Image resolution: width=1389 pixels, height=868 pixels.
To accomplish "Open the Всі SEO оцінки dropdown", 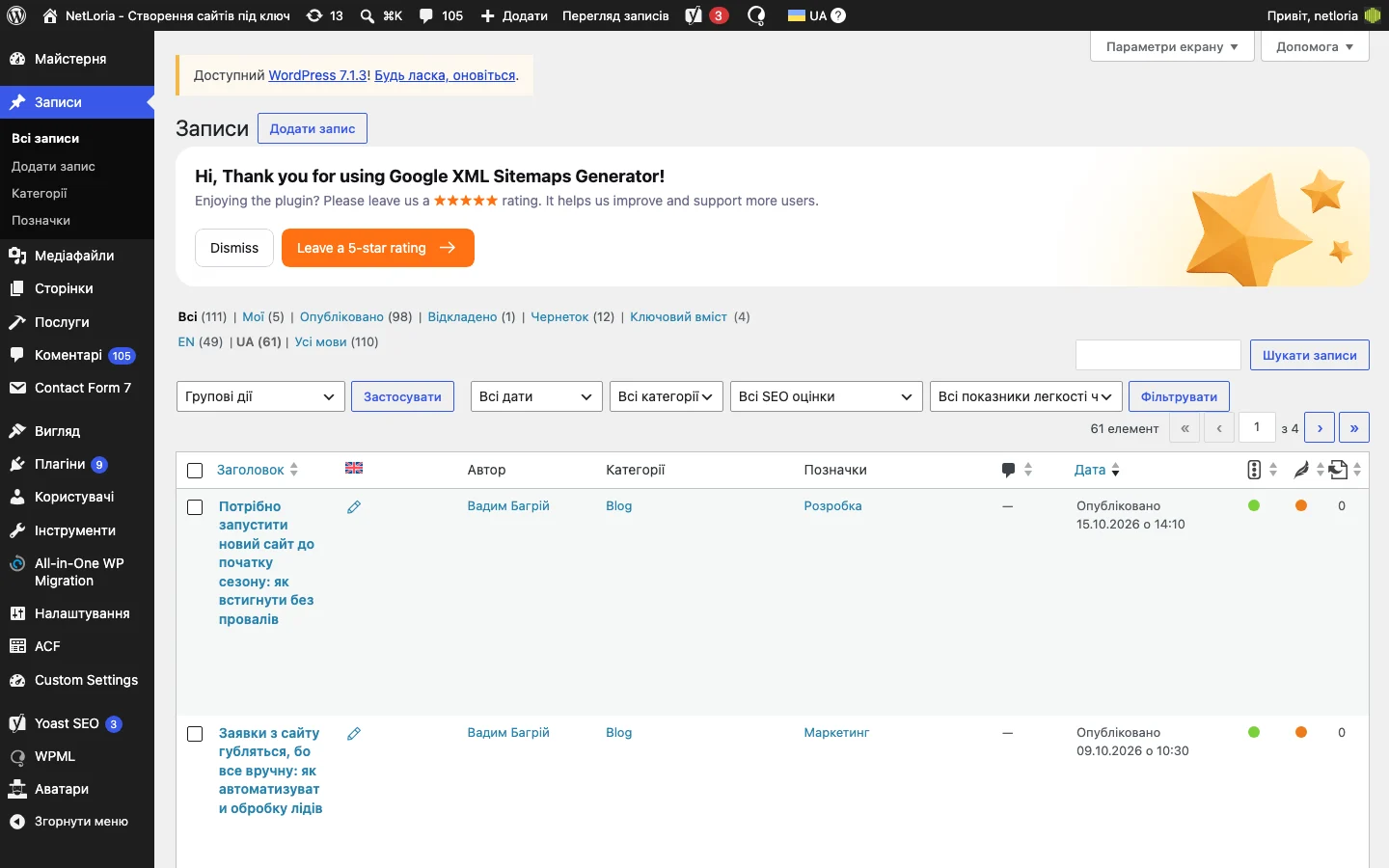I will (x=826, y=396).
